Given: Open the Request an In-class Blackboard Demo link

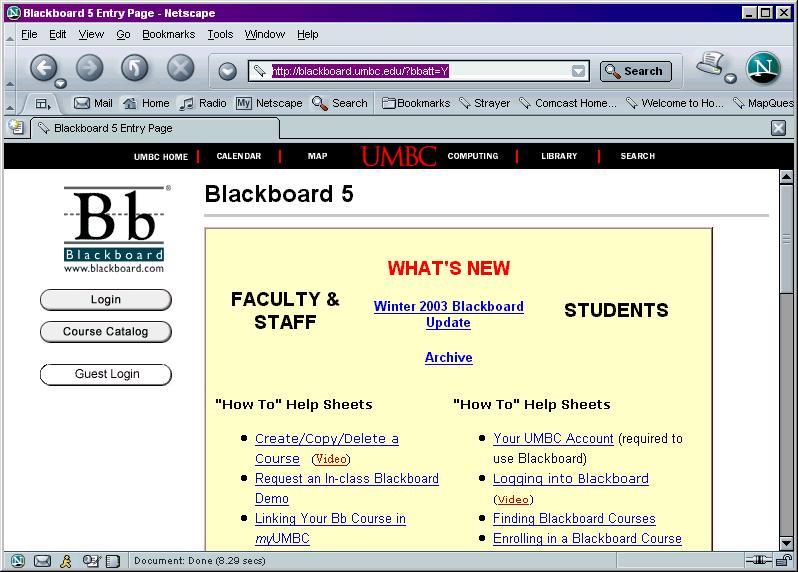Looking at the screenshot, I should pos(347,489).
